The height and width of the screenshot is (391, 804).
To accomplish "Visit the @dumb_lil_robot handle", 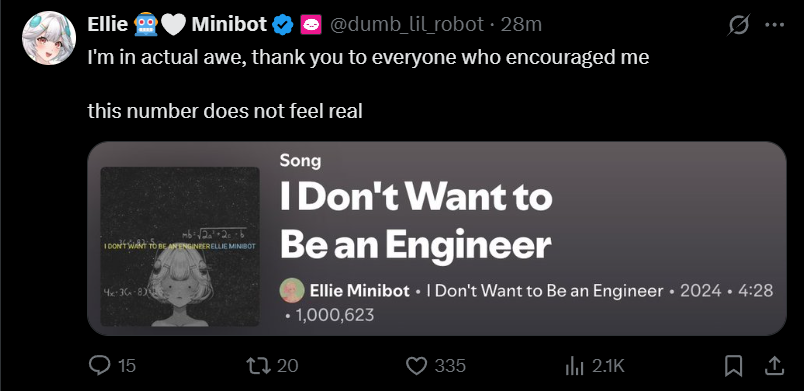I will [x=407, y=24].
